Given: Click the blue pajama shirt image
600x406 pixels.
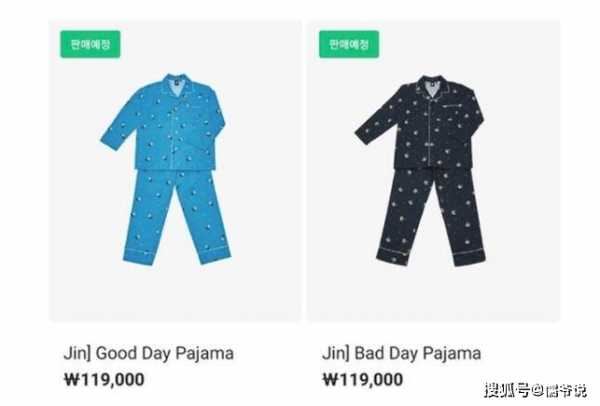Looking at the screenshot, I should pyautogui.click(x=165, y=122).
